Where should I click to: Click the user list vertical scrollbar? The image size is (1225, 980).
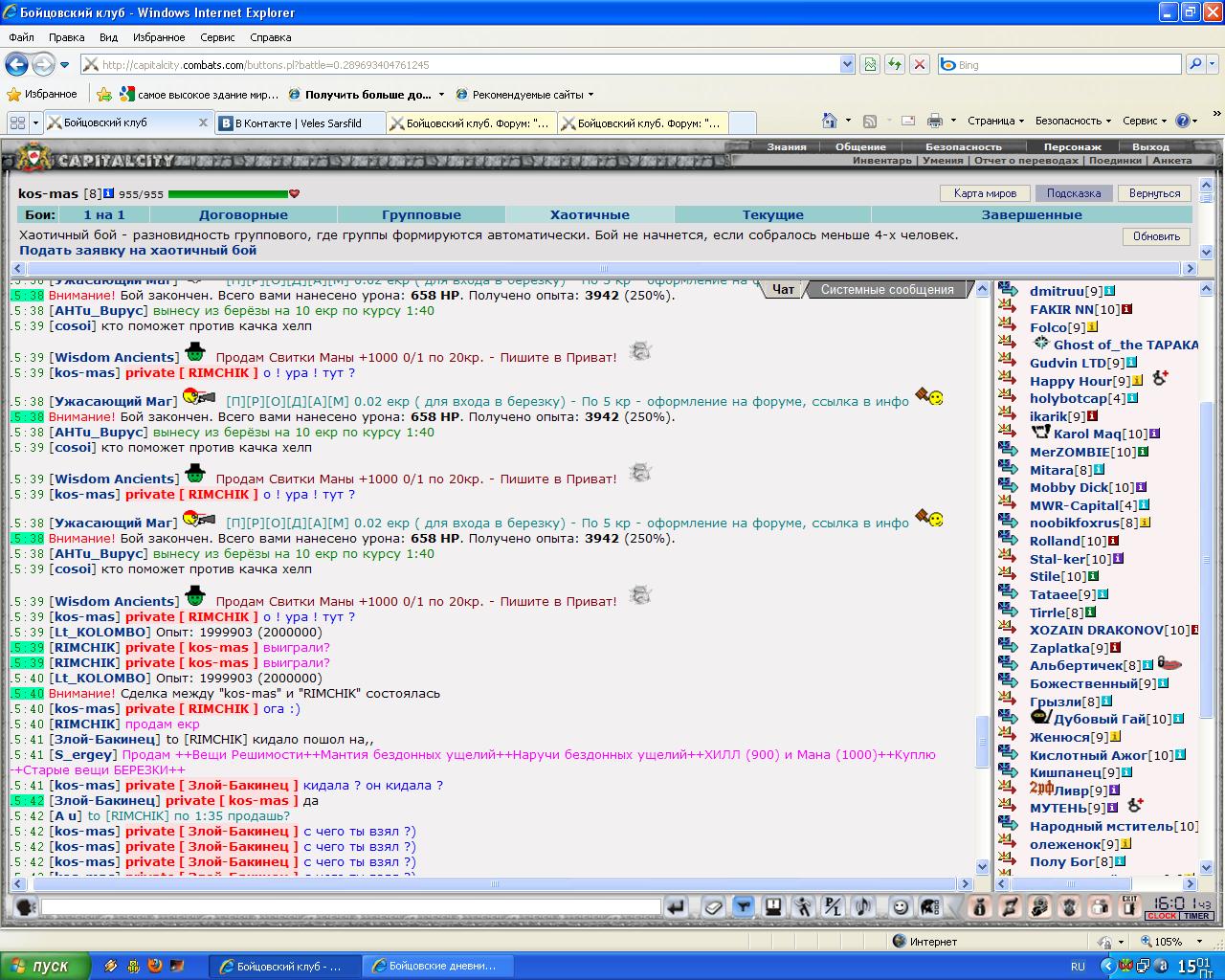[1207, 577]
